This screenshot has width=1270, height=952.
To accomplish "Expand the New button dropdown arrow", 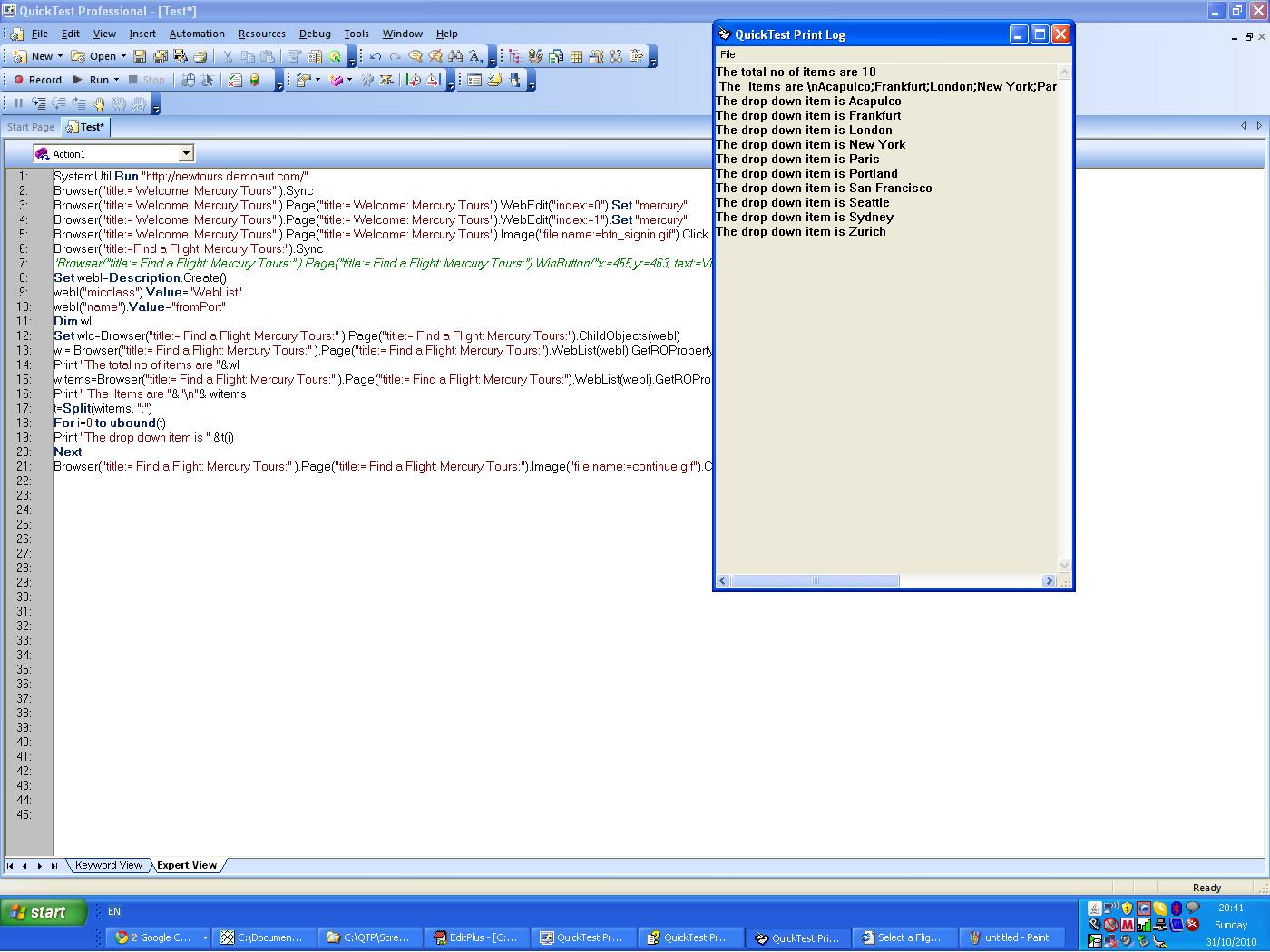I will [x=60, y=55].
